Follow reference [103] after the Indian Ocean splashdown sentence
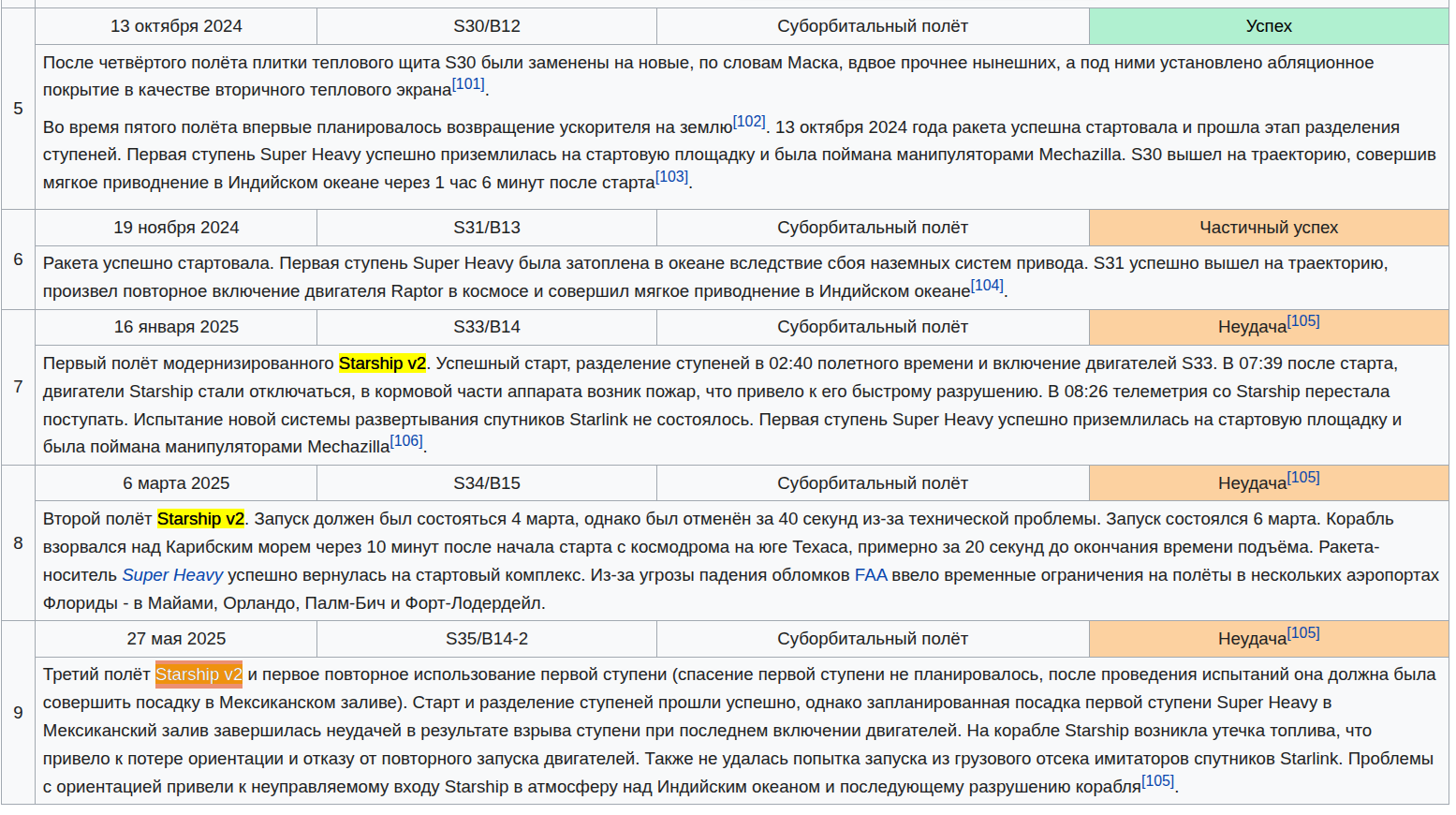The height and width of the screenshot is (815, 1456). [671, 177]
